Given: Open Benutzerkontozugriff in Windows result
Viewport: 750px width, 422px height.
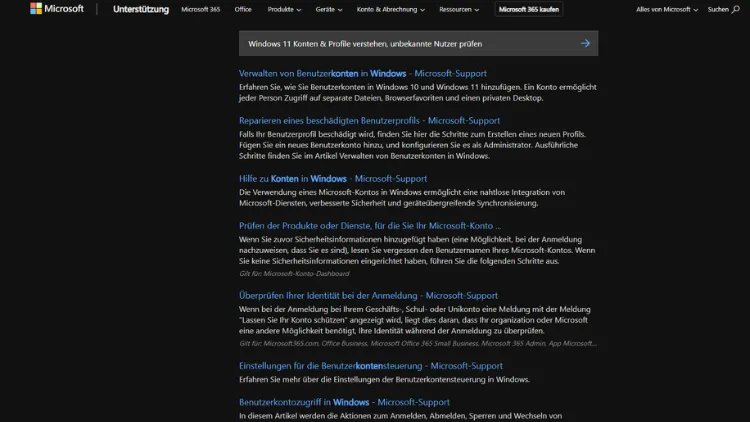Looking at the screenshot, I should coord(344,402).
